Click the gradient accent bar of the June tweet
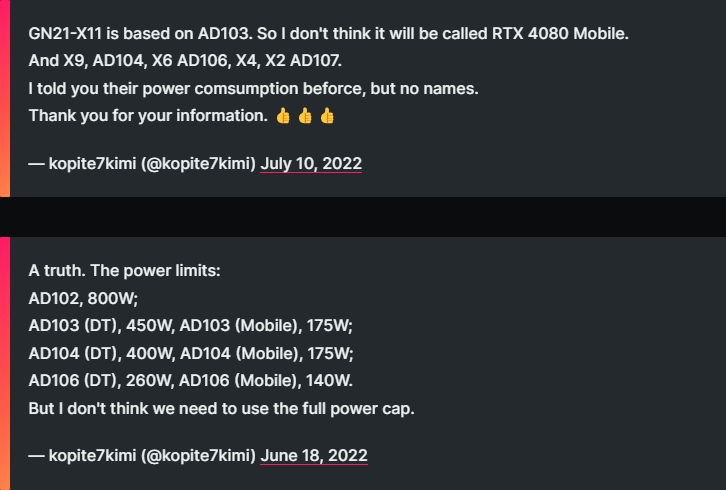The width and height of the screenshot is (726, 490). pos(5,364)
